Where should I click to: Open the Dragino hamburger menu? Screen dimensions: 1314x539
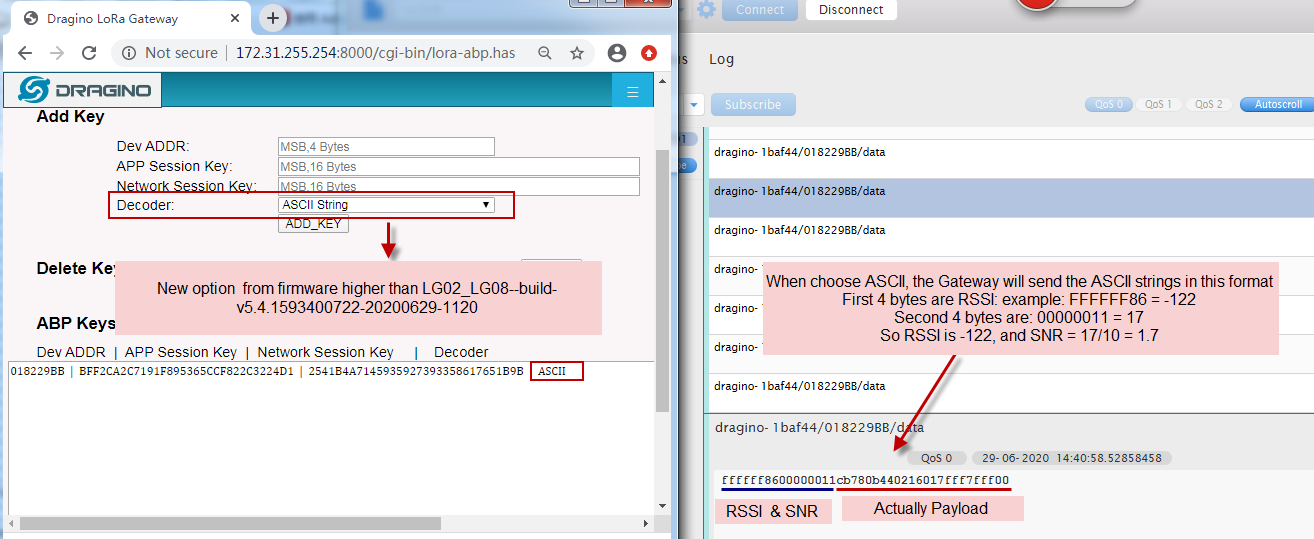(632, 92)
